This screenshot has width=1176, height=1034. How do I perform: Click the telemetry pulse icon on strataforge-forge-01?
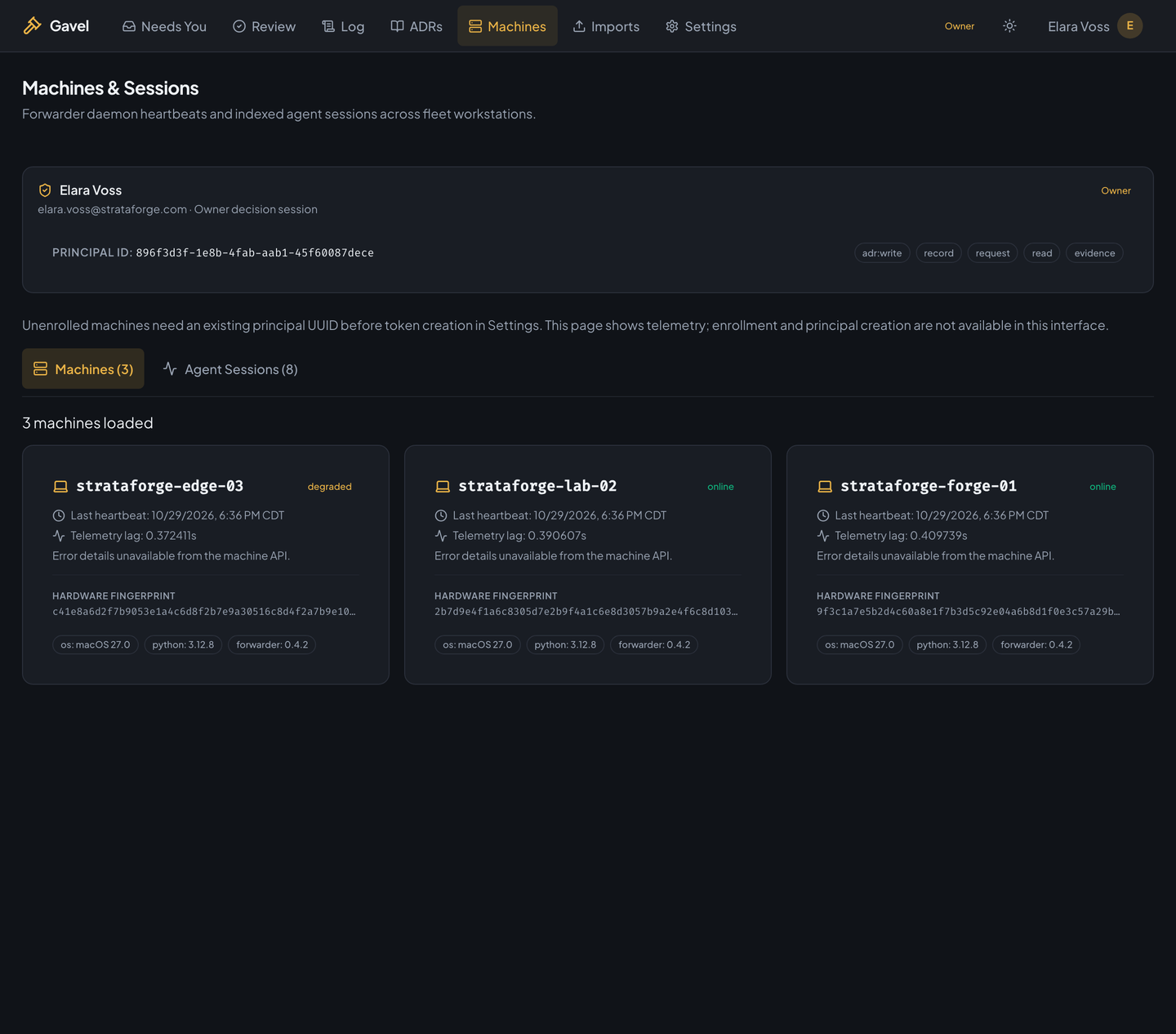tap(823, 536)
